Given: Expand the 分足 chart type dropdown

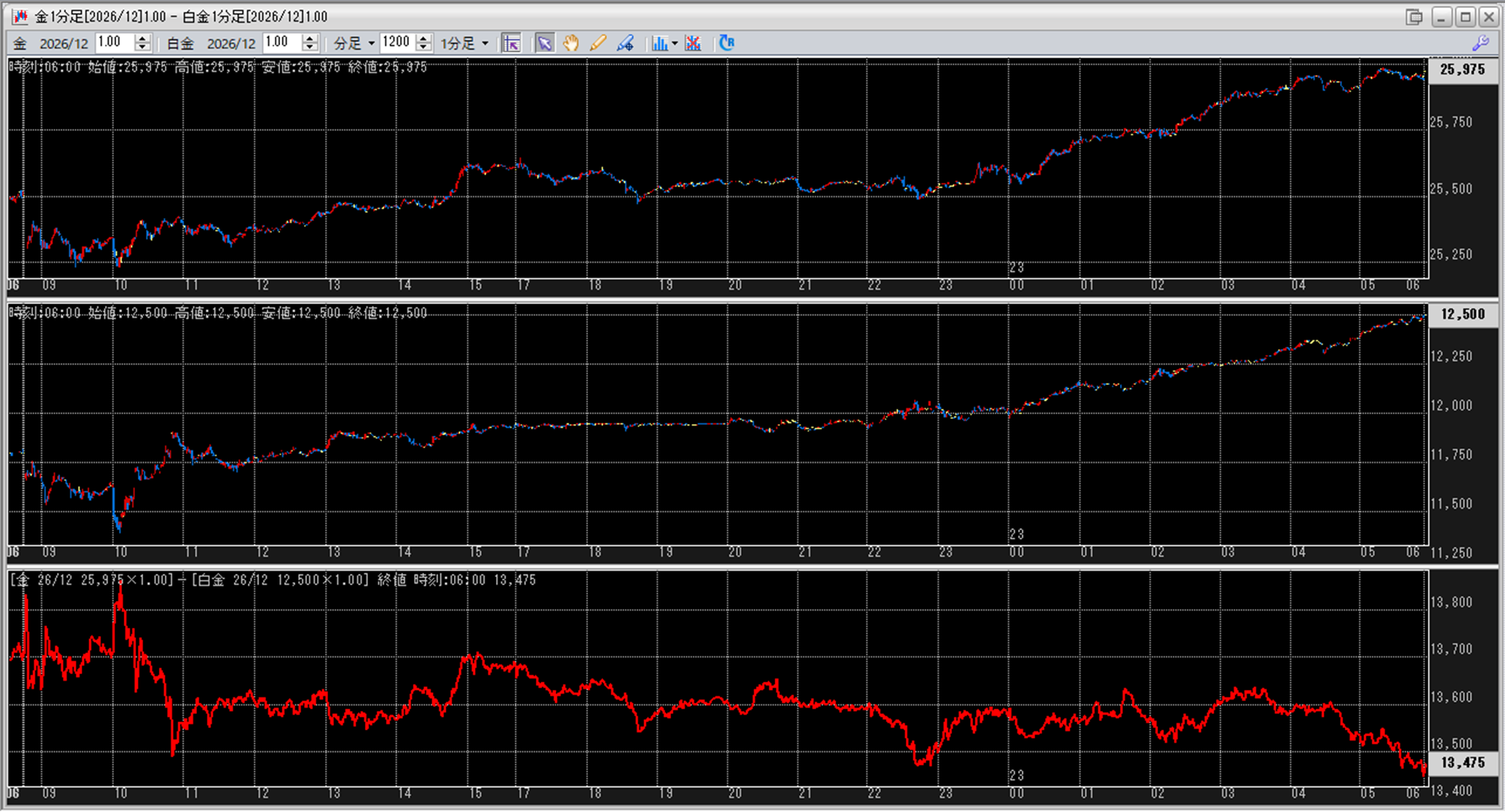Looking at the screenshot, I should point(371,43).
